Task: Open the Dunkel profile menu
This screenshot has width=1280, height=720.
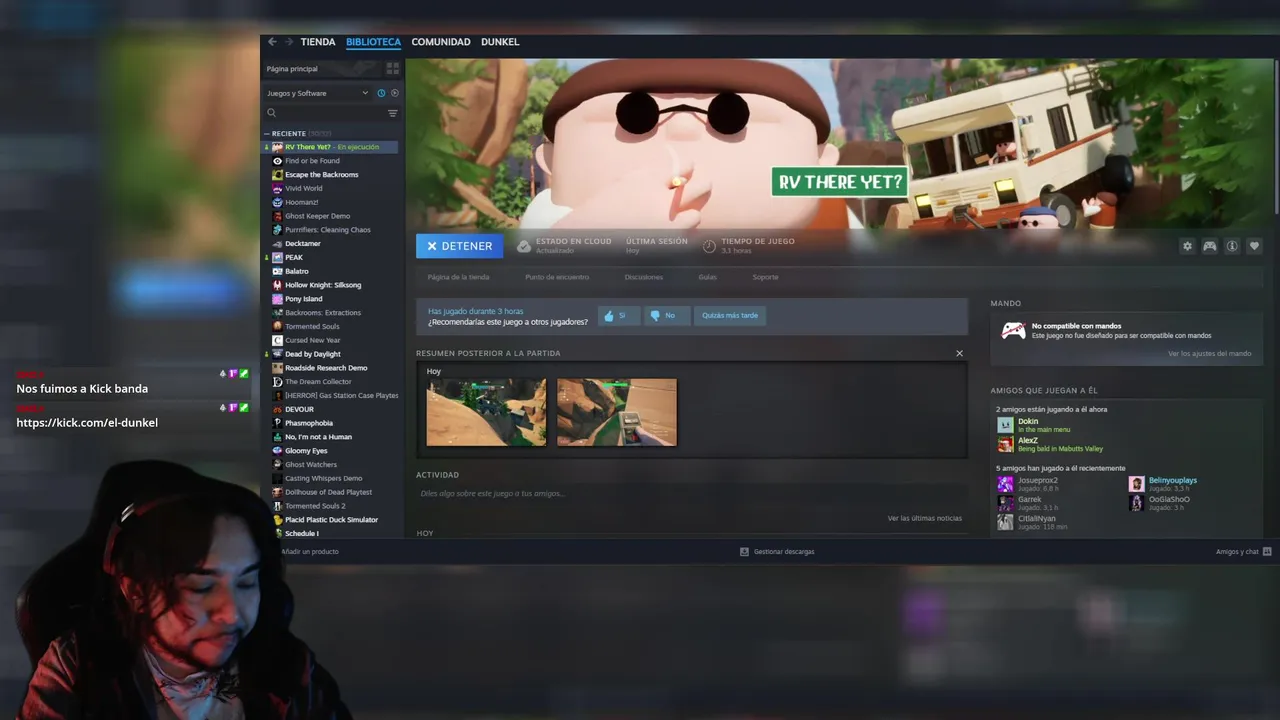Action: click(500, 42)
